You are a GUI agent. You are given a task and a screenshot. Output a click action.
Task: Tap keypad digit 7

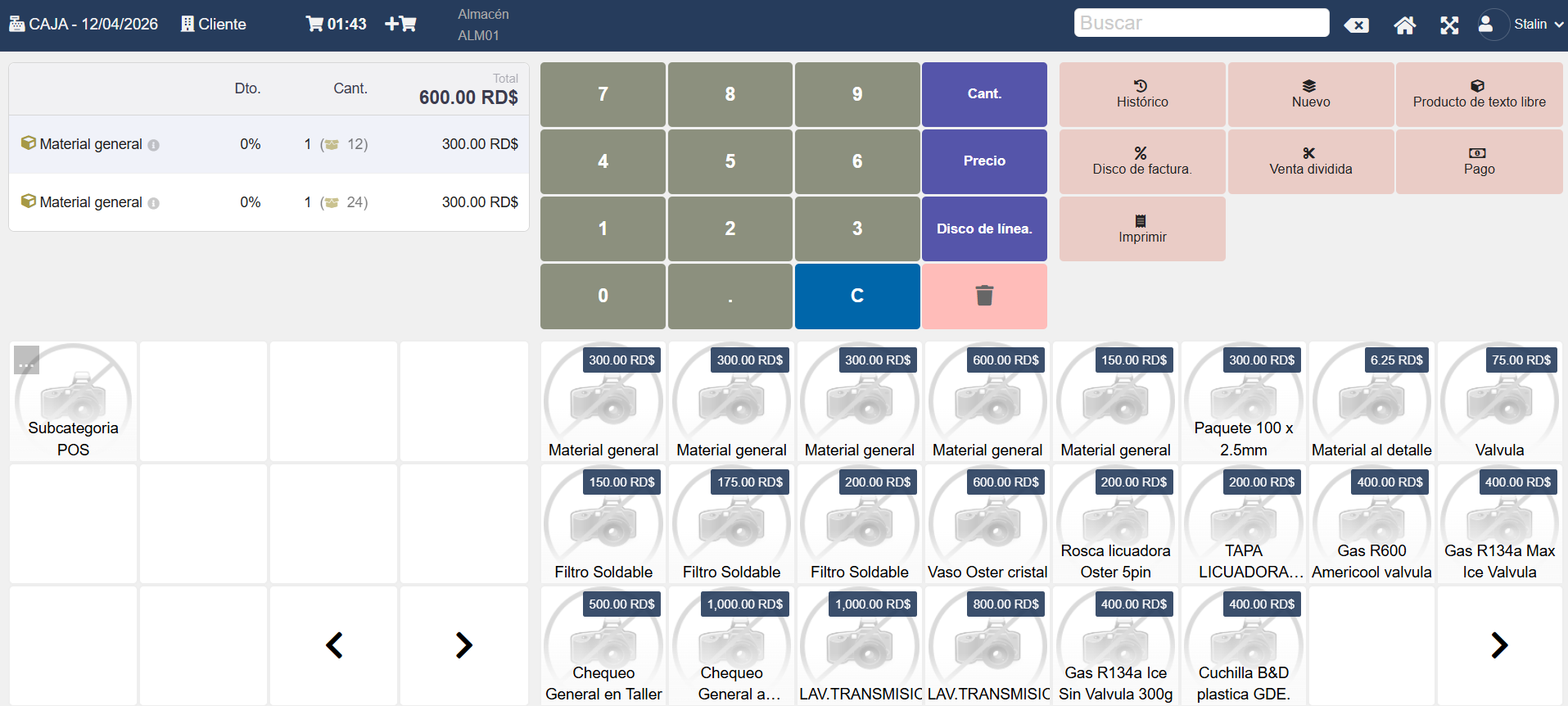pyautogui.click(x=603, y=94)
